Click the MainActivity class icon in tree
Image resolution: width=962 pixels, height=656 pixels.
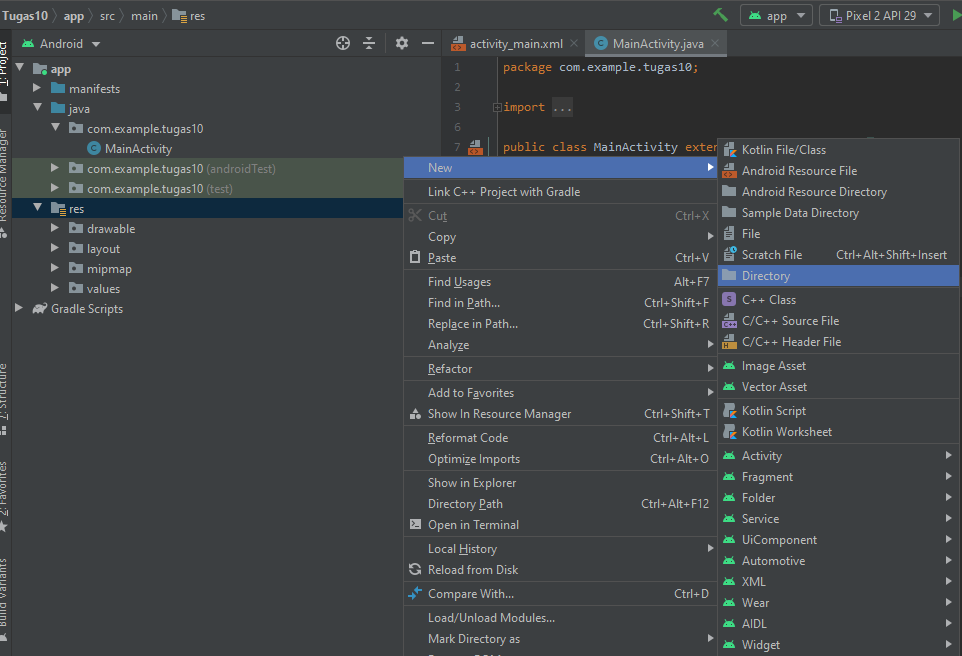tap(94, 148)
